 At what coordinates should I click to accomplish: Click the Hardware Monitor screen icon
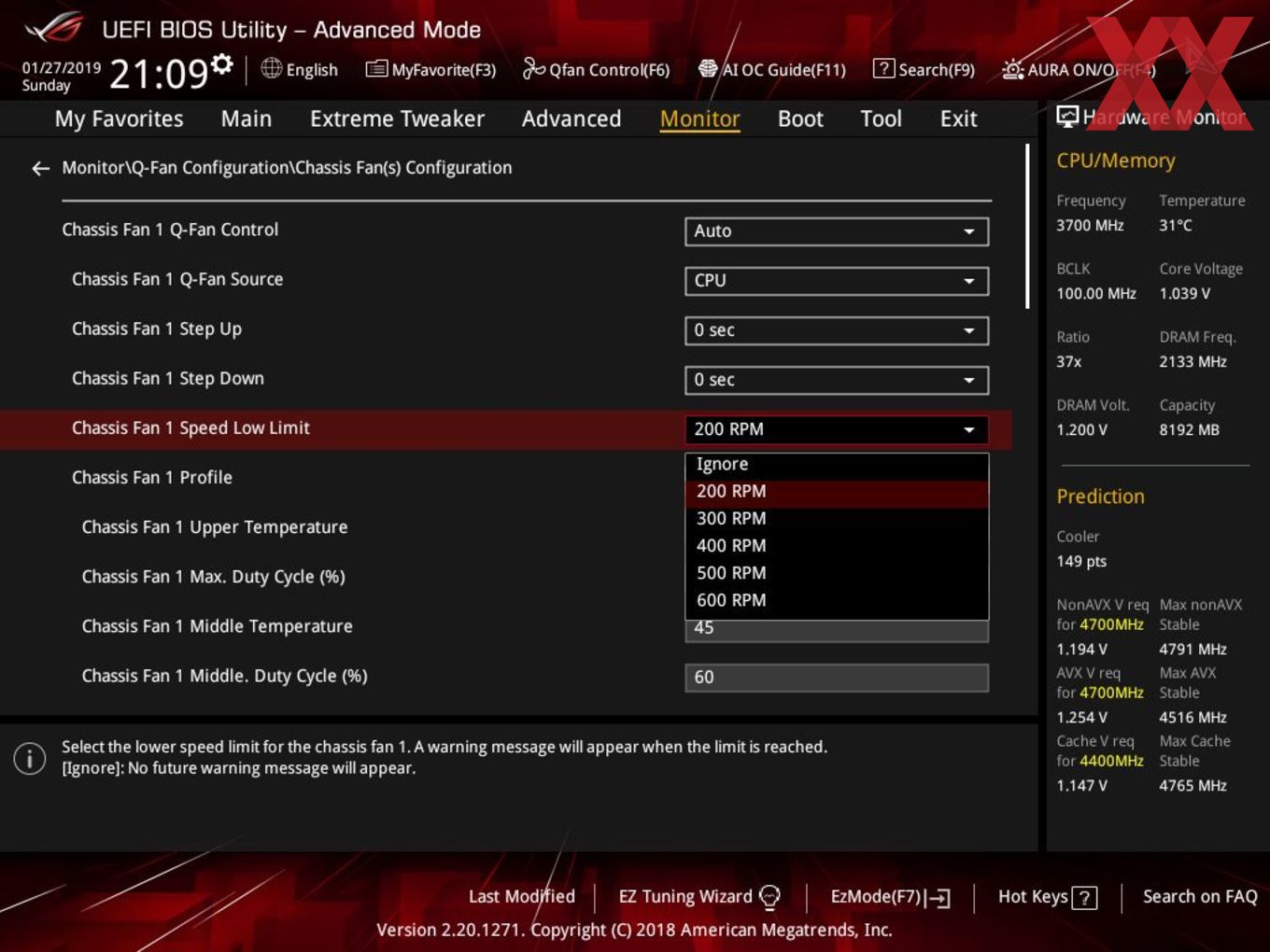click(x=1067, y=117)
